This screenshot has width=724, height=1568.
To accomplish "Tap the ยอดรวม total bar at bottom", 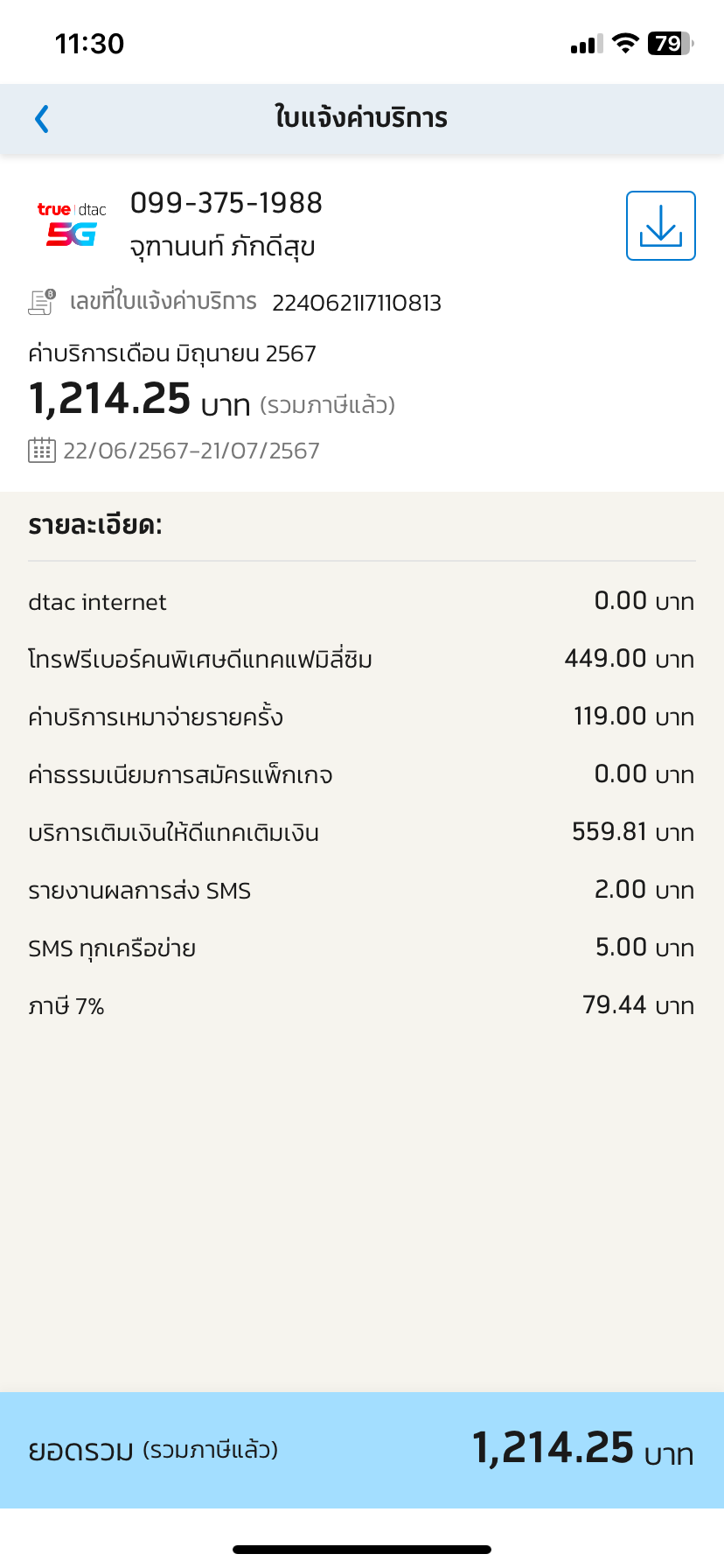I will point(362,1450).
